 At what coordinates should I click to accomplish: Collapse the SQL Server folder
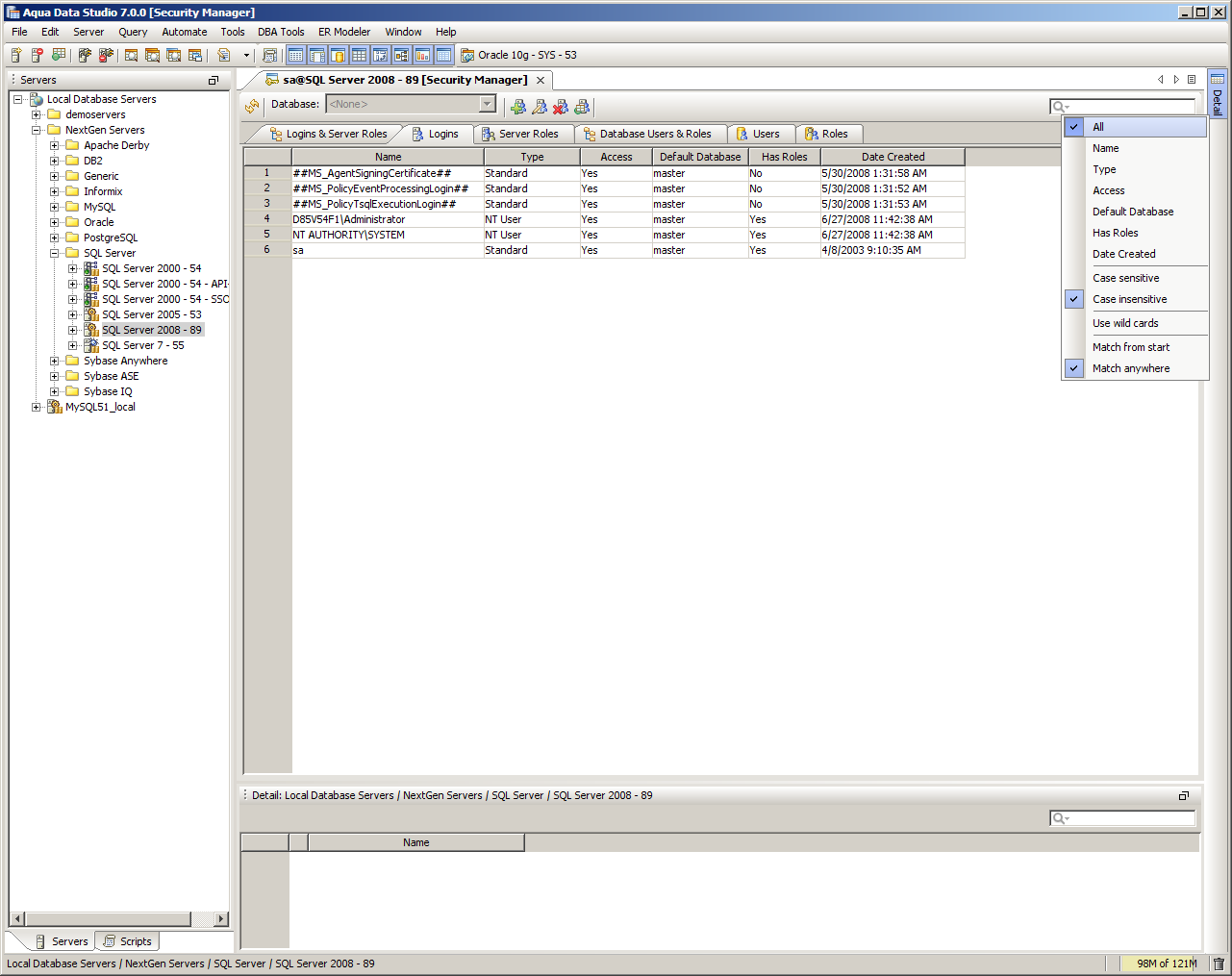point(54,253)
